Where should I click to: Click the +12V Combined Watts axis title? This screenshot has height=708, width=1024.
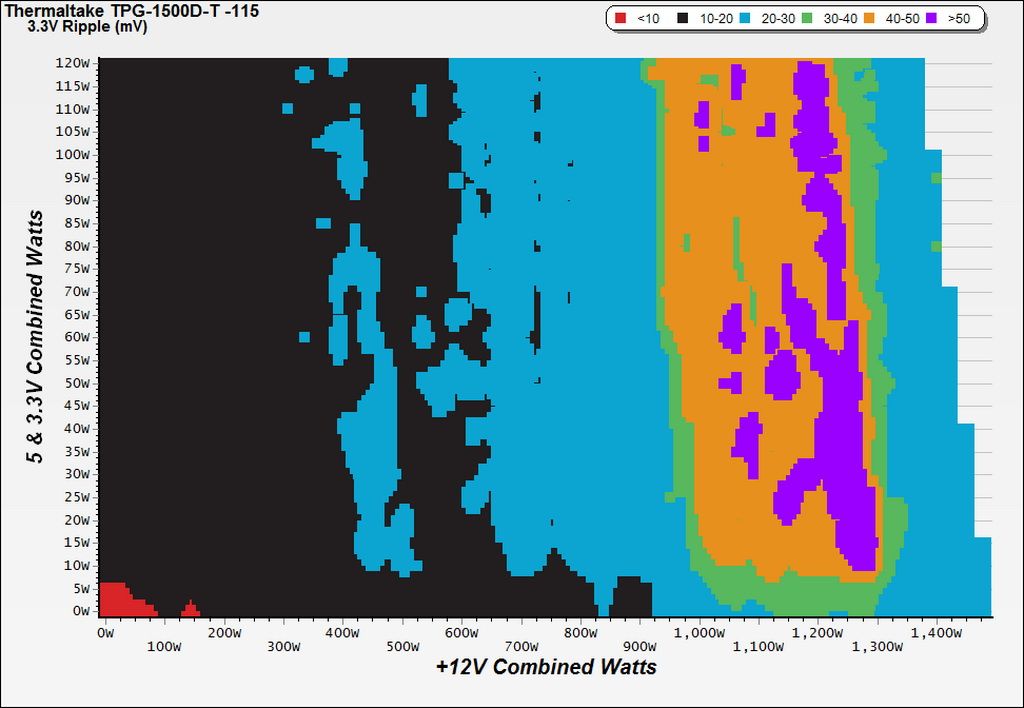coord(546,667)
